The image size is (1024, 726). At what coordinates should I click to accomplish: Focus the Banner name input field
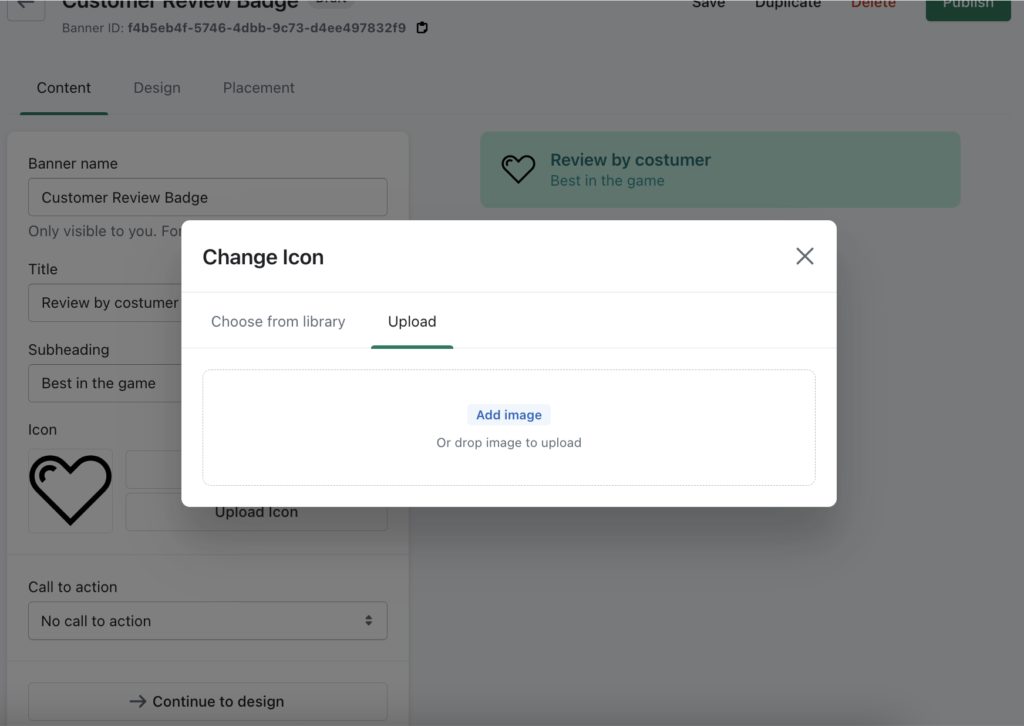pyautogui.click(x=207, y=198)
